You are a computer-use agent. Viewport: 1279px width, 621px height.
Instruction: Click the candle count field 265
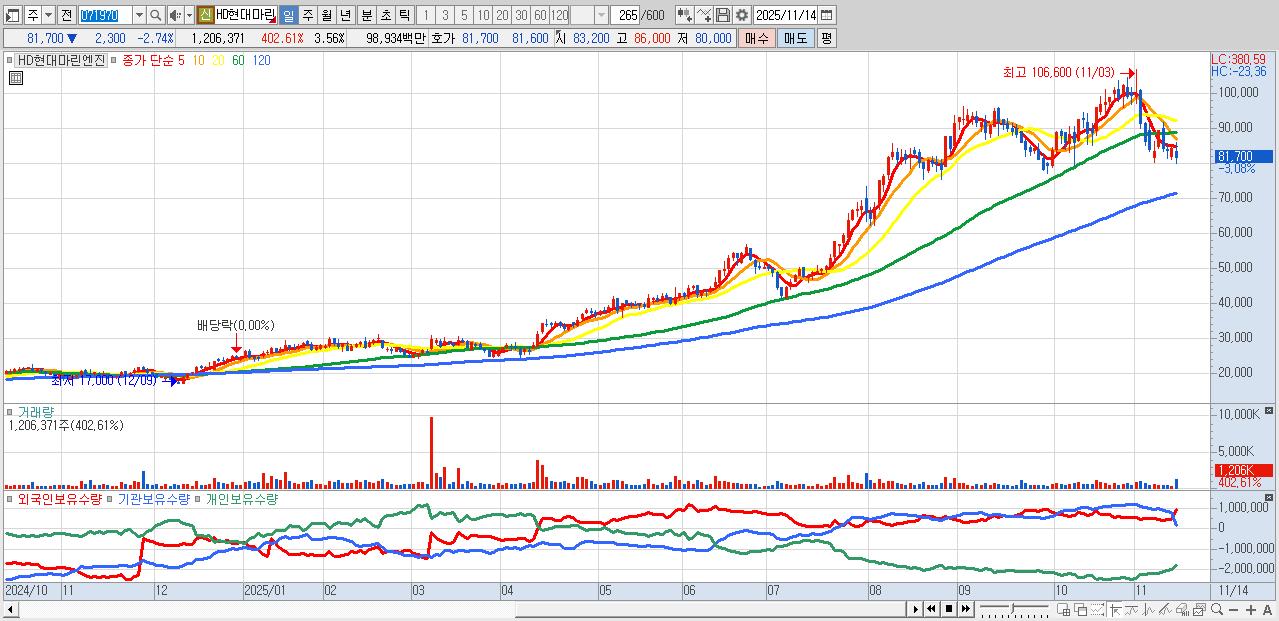click(x=624, y=15)
